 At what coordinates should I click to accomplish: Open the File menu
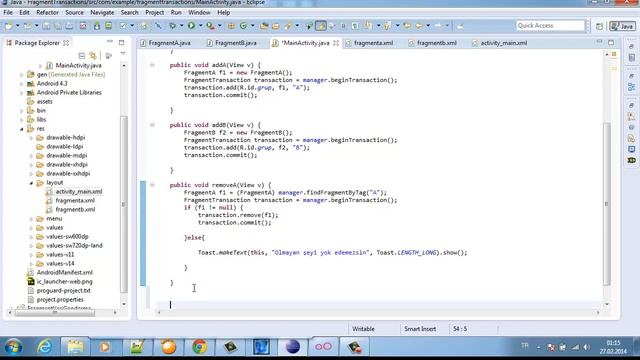[x=8, y=13]
